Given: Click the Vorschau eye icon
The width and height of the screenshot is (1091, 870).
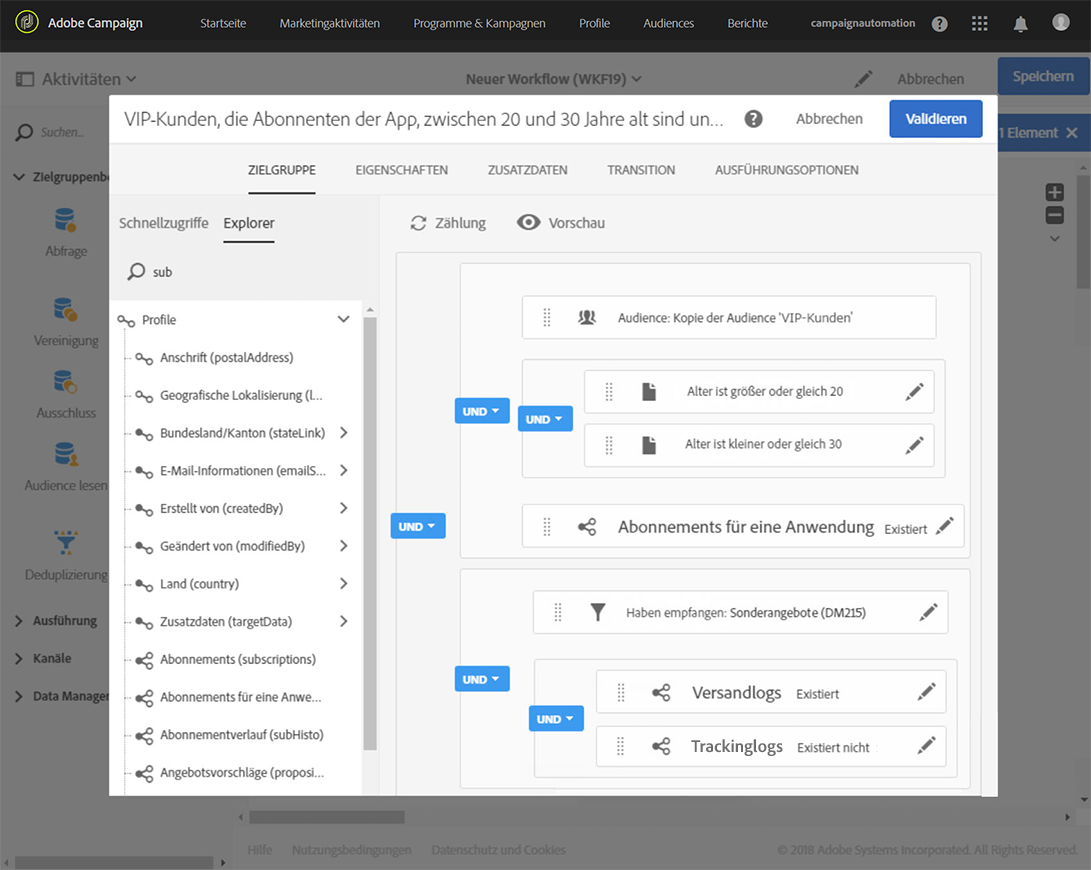Looking at the screenshot, I should coord(528,222).
